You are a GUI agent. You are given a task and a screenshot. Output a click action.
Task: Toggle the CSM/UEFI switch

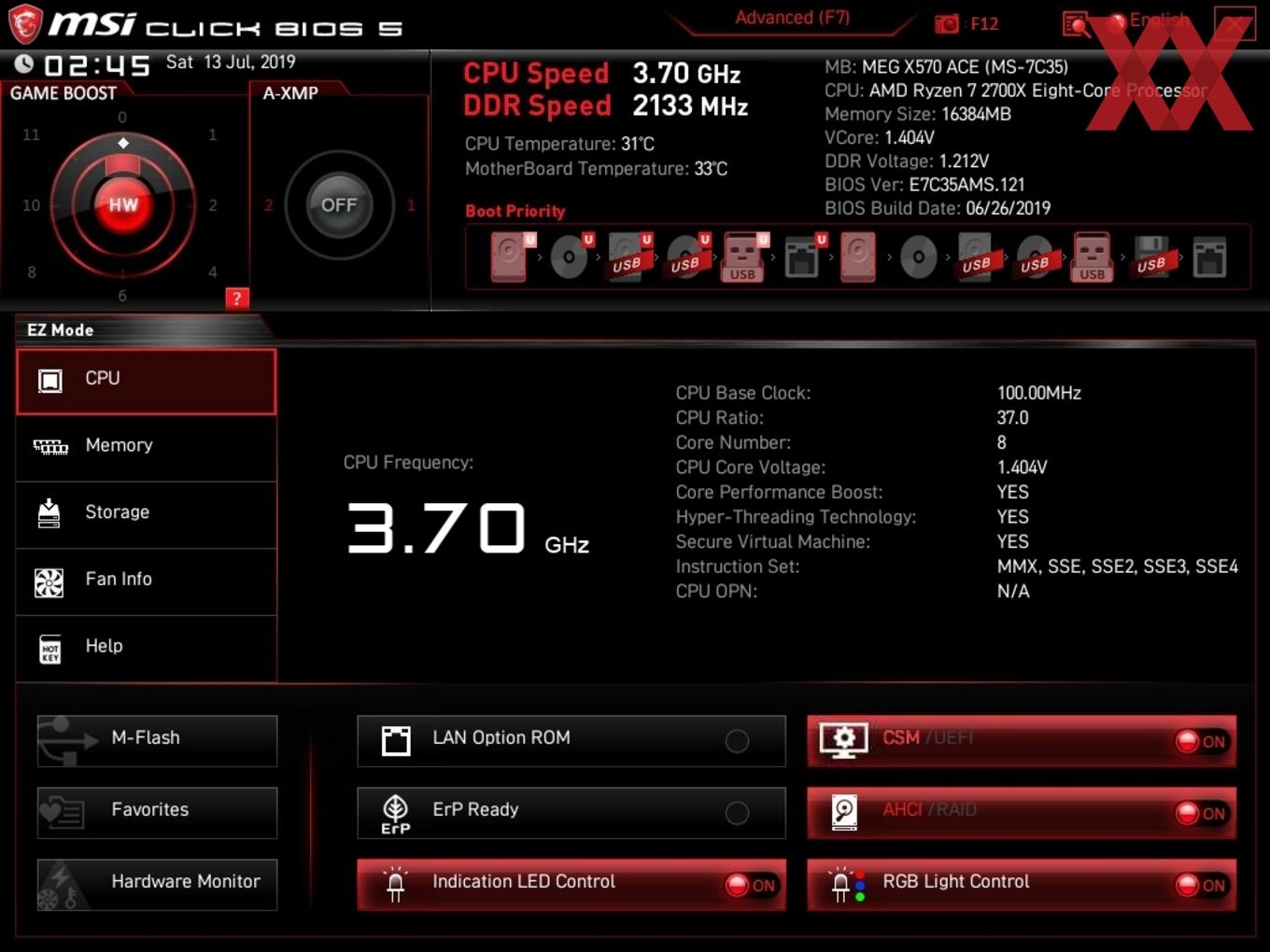click(1022, 741)
